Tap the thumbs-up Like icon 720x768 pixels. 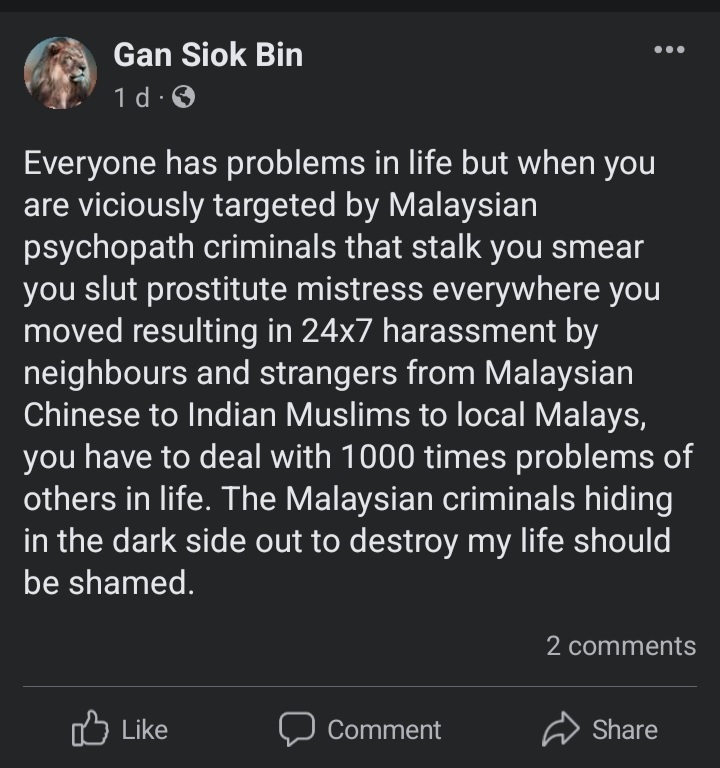click(x=90, y=728)
